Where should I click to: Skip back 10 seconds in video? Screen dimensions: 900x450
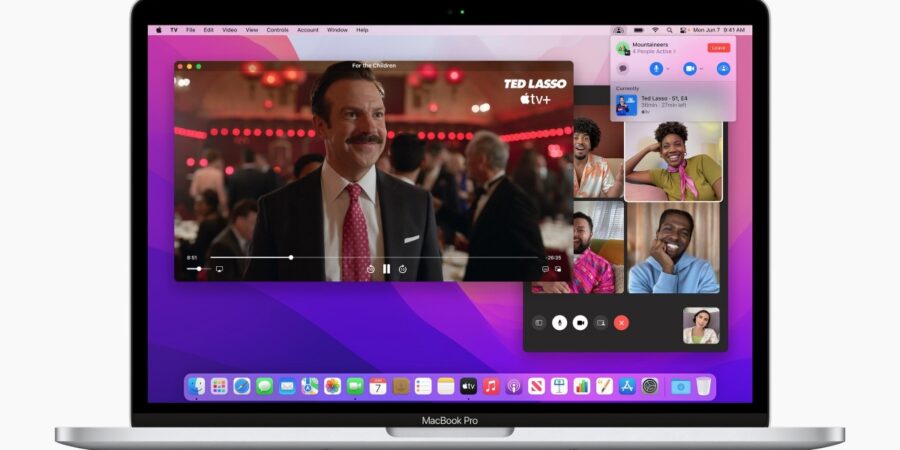[370, 269]
